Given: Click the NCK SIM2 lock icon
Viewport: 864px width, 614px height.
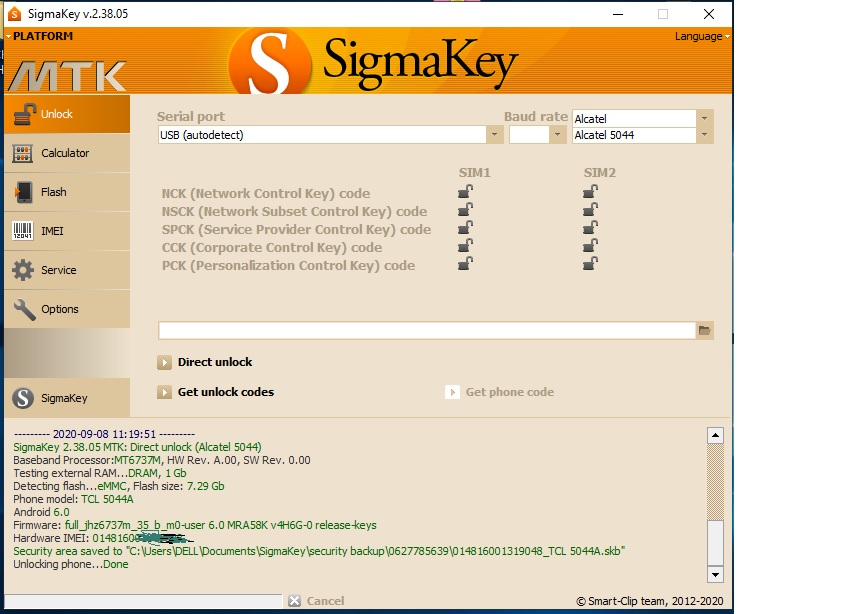Looking at the screenshot, I should (x=590, y=192).
